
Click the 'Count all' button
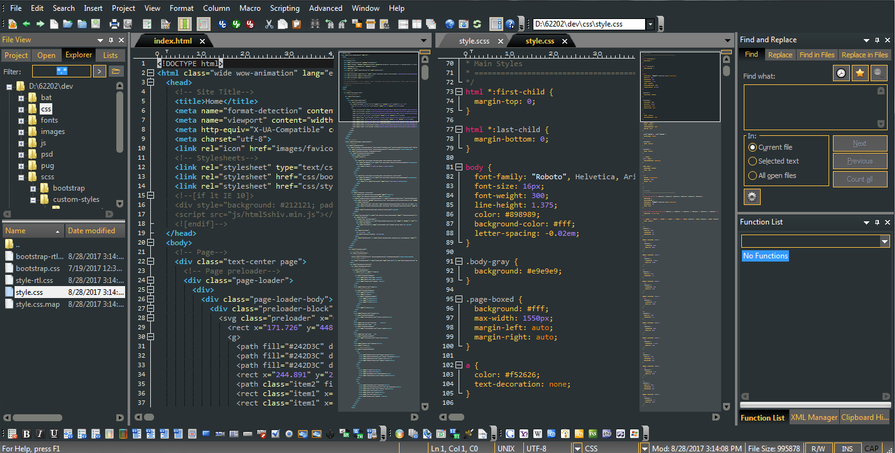click(x=859, y=178)
